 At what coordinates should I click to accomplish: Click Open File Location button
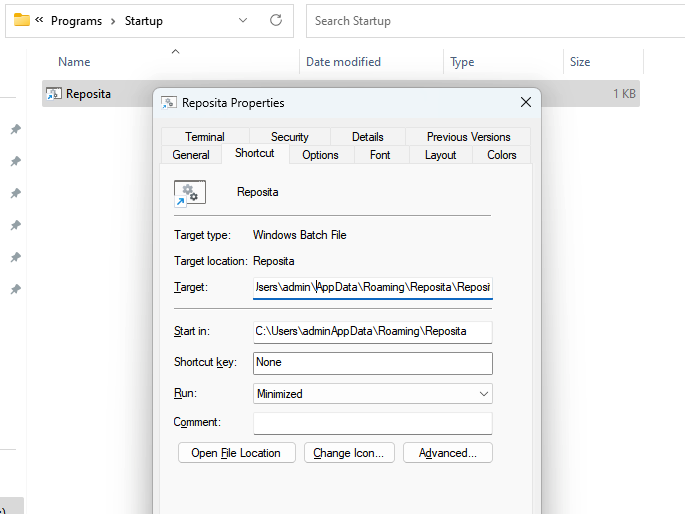236,453
